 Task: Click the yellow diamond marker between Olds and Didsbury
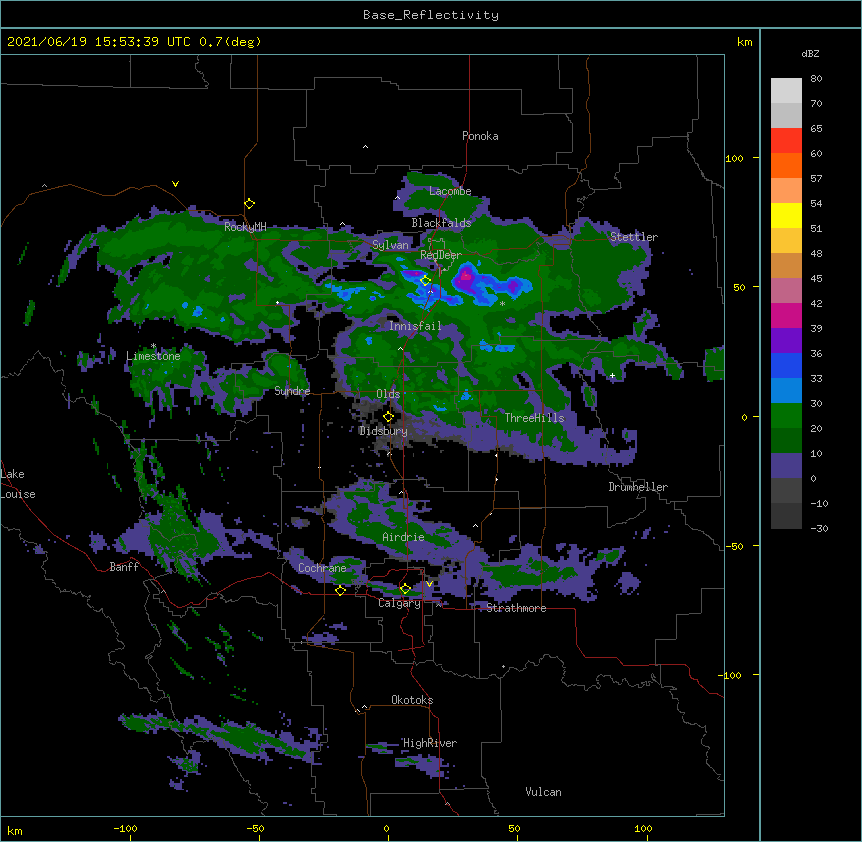[x=388, y=417]
